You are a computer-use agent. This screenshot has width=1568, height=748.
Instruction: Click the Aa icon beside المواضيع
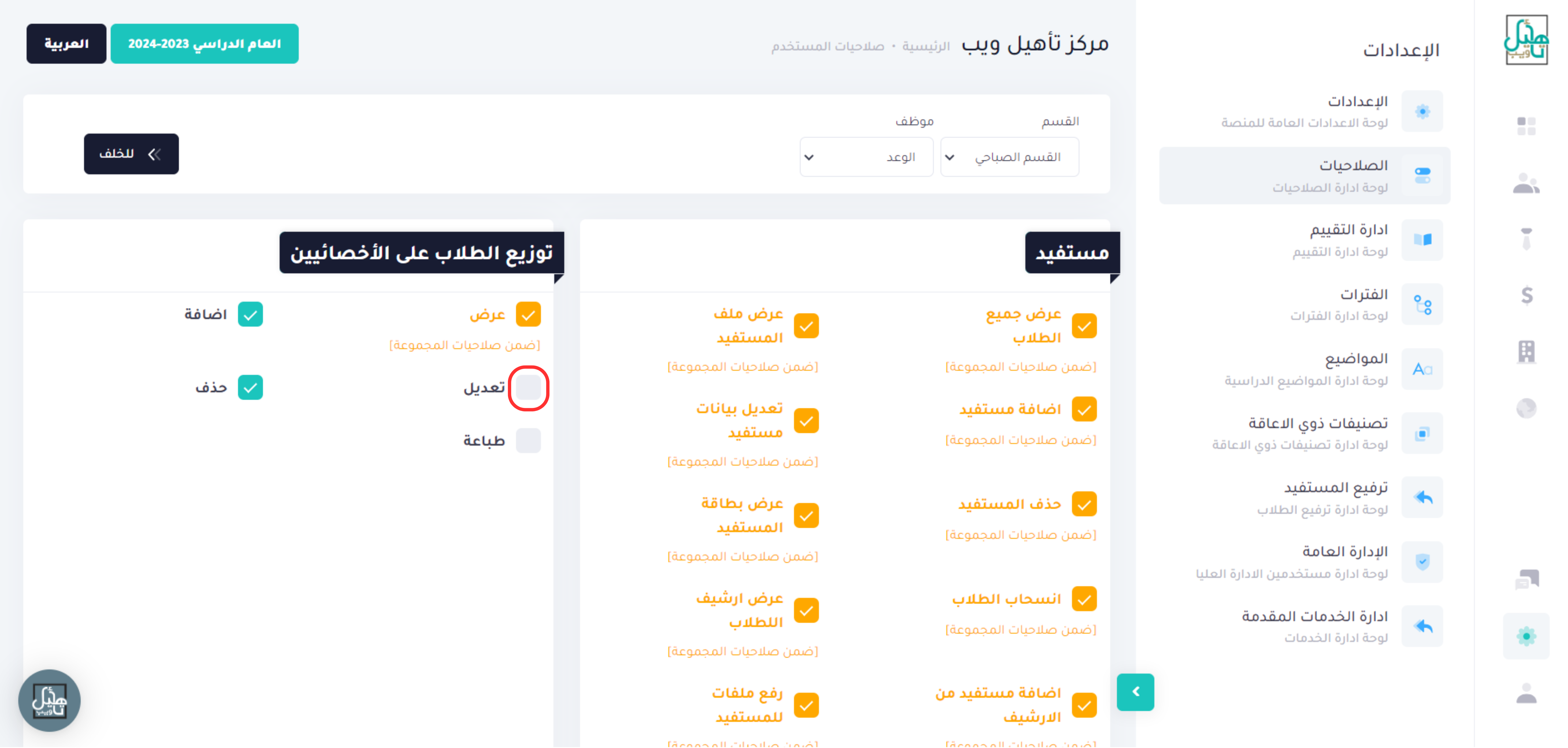pos(1422,369)
